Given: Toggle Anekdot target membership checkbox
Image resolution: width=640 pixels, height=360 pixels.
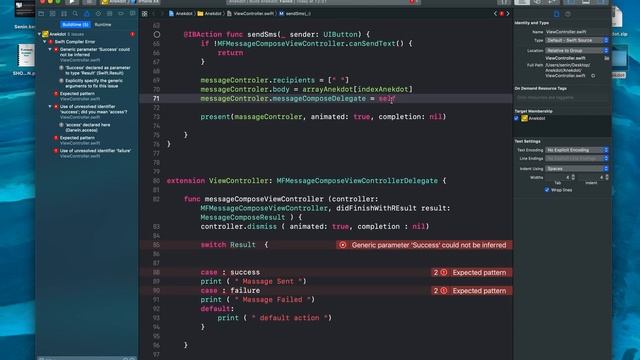Looking at the screenshot, I should point(516,118).
